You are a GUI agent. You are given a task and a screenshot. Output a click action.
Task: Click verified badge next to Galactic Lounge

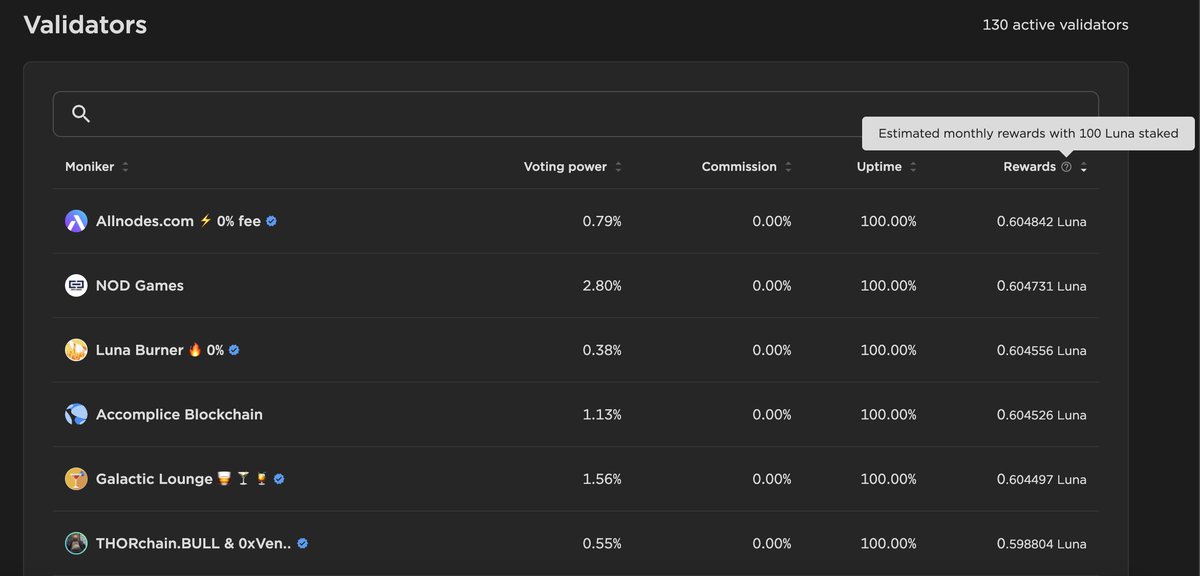[x=279, y=479]
